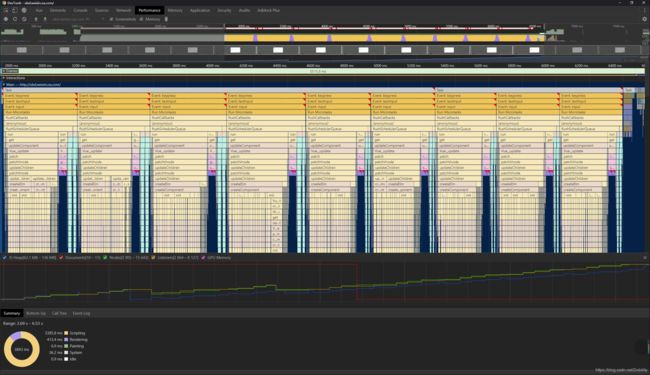
Task: Switch to the Console tab
Action: pos(80,10)
